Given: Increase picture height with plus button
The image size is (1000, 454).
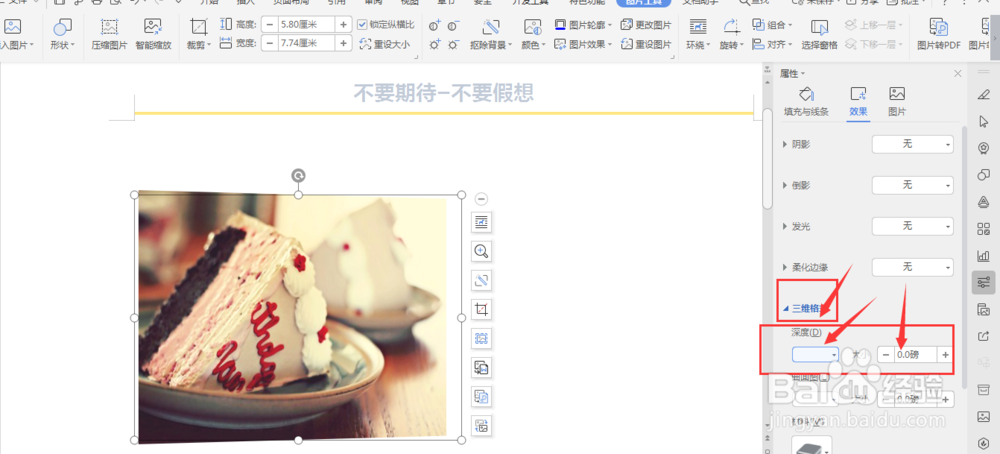Looking at the screenshot, I should [344, 25].
